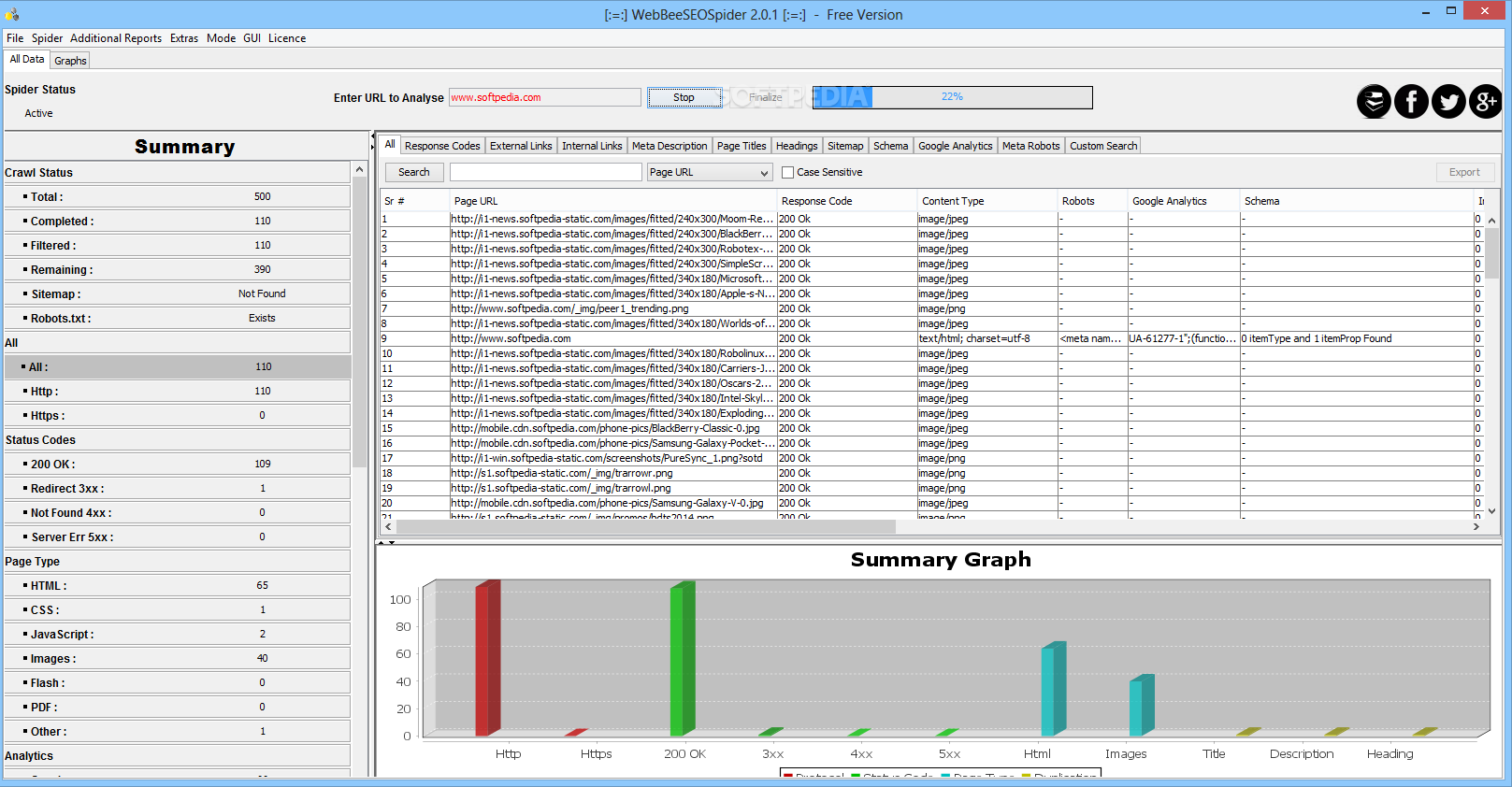Sort by Page URL column header
The width and height of the screenshot is (1512, 787).
[x=613, y=201]
